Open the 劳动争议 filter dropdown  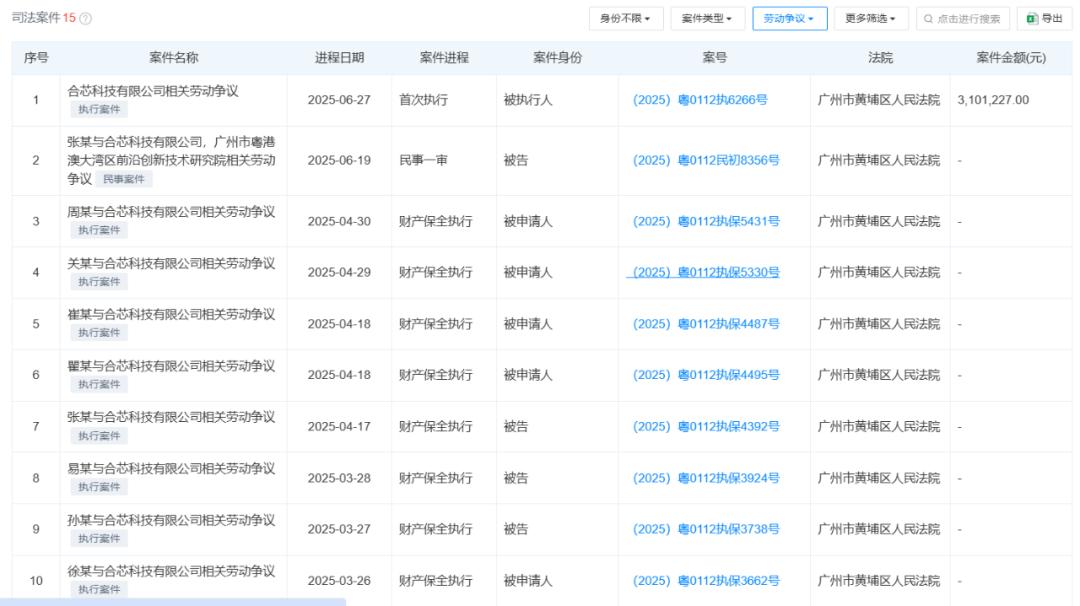tap(789, 19)
